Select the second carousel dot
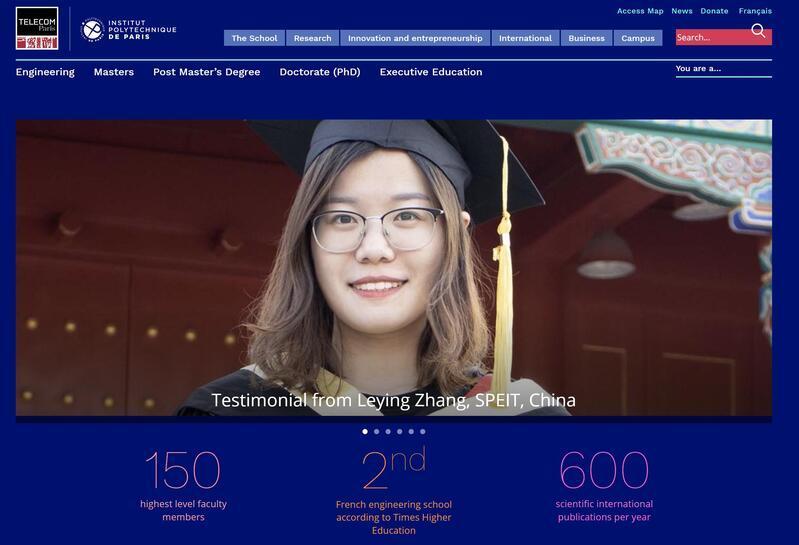 pos(377,431)
